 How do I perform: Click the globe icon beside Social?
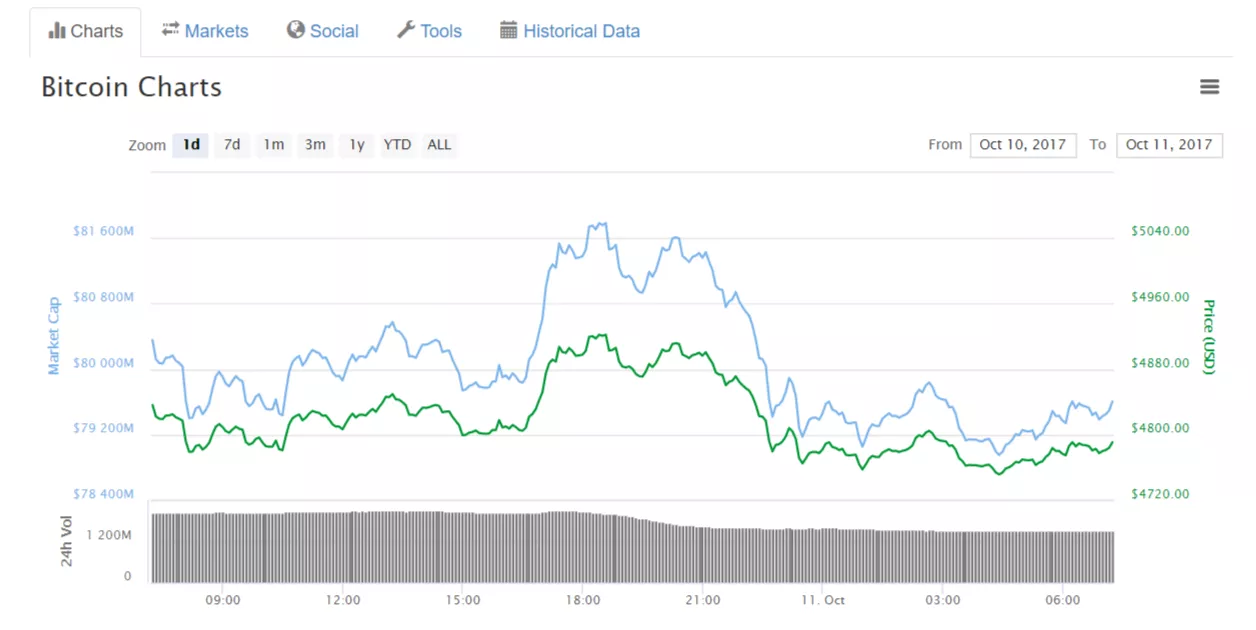[295, 30]
